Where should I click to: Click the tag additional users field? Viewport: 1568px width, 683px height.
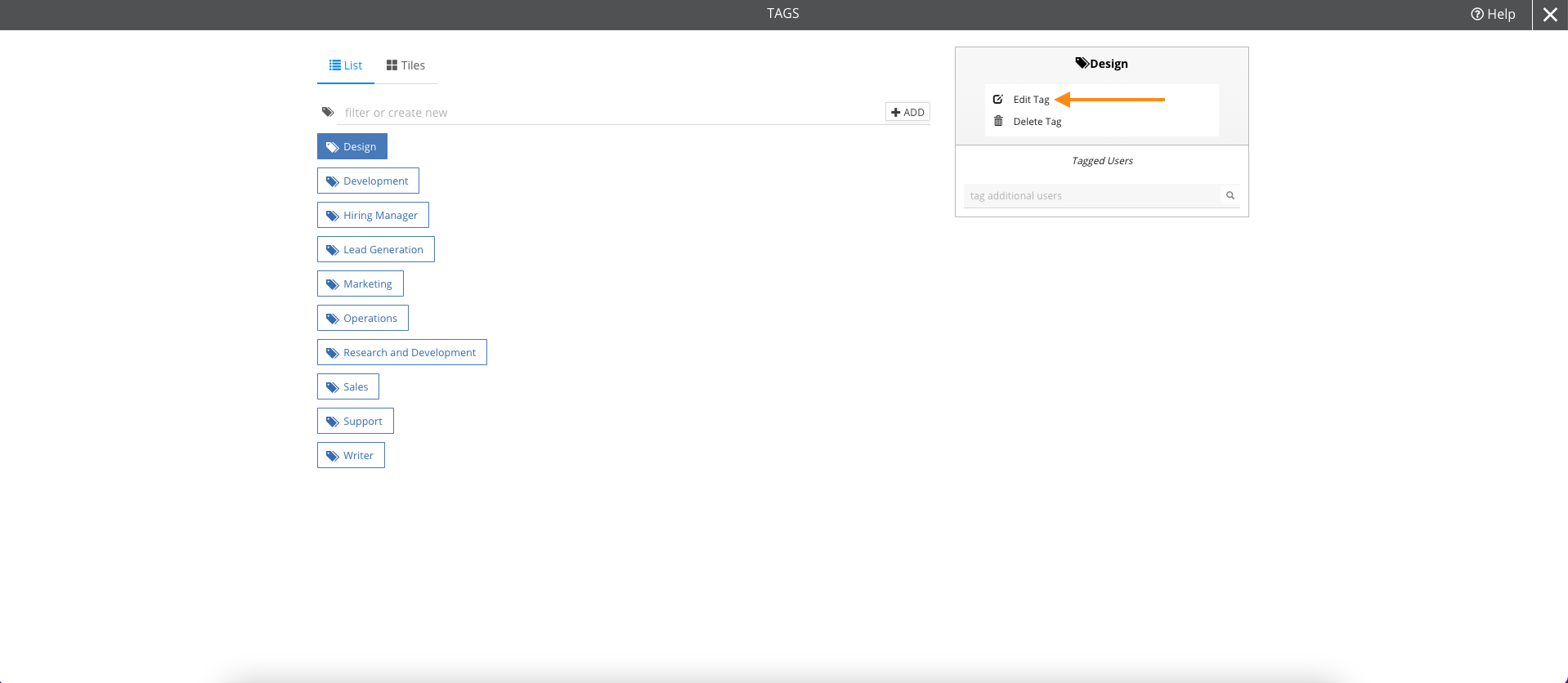tap(1092, 196)
